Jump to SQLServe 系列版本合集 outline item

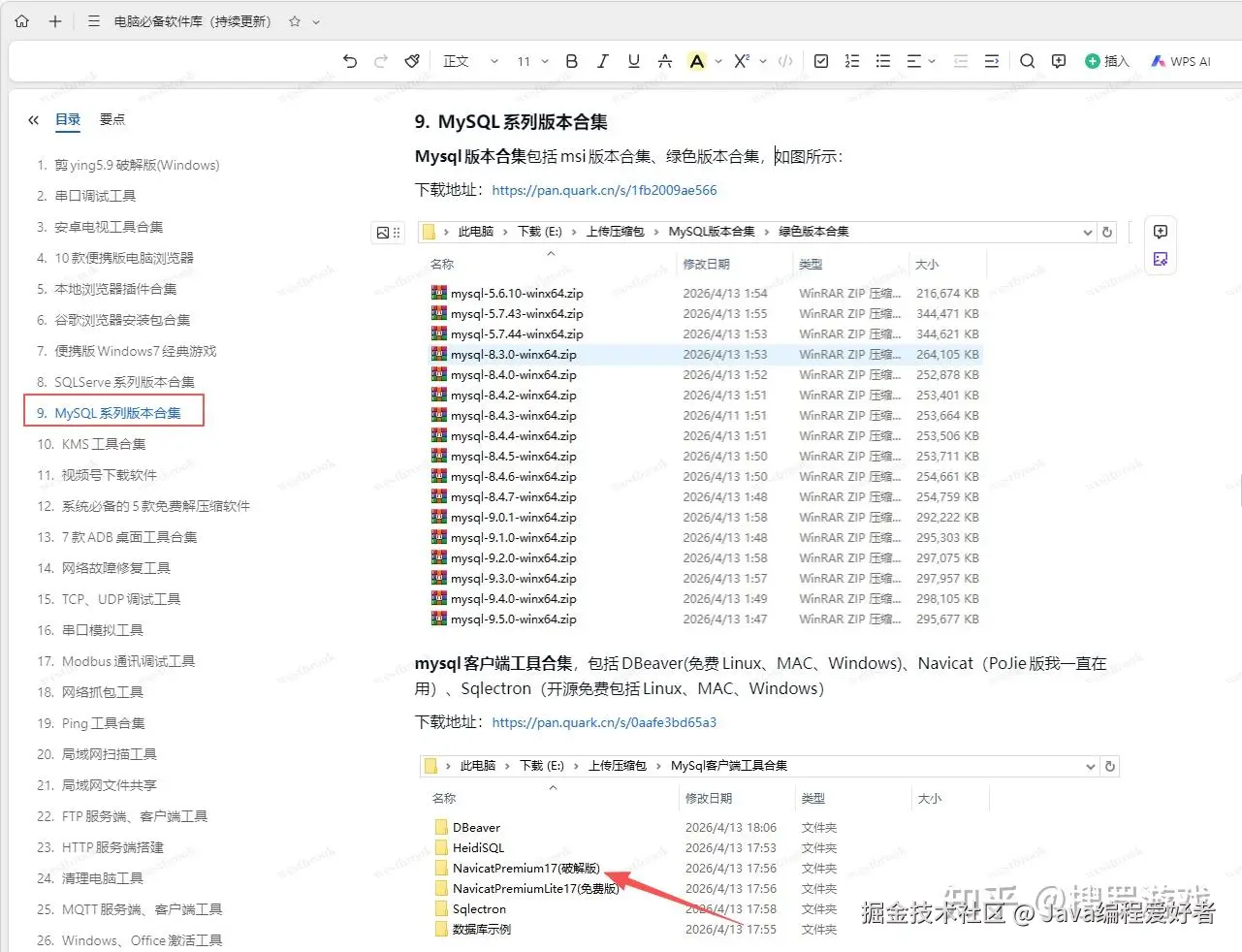pyautogui.click(x=124, y=382)
